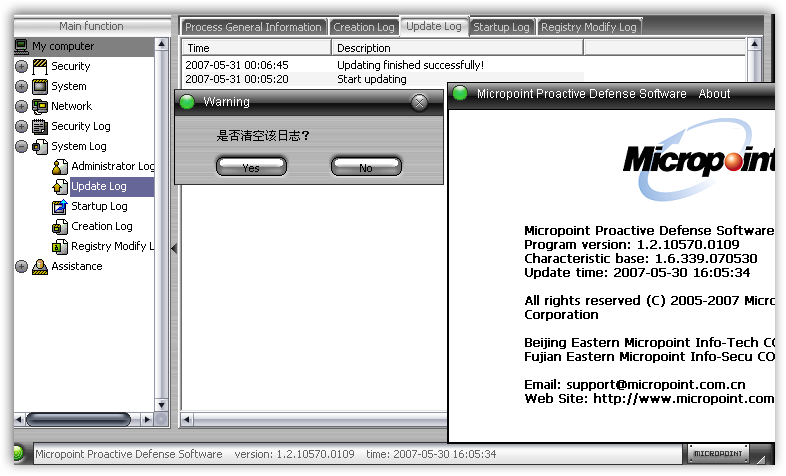Sort log by the Time column header
This screenshot has height=476, width=786.
[x=256, y=48]
